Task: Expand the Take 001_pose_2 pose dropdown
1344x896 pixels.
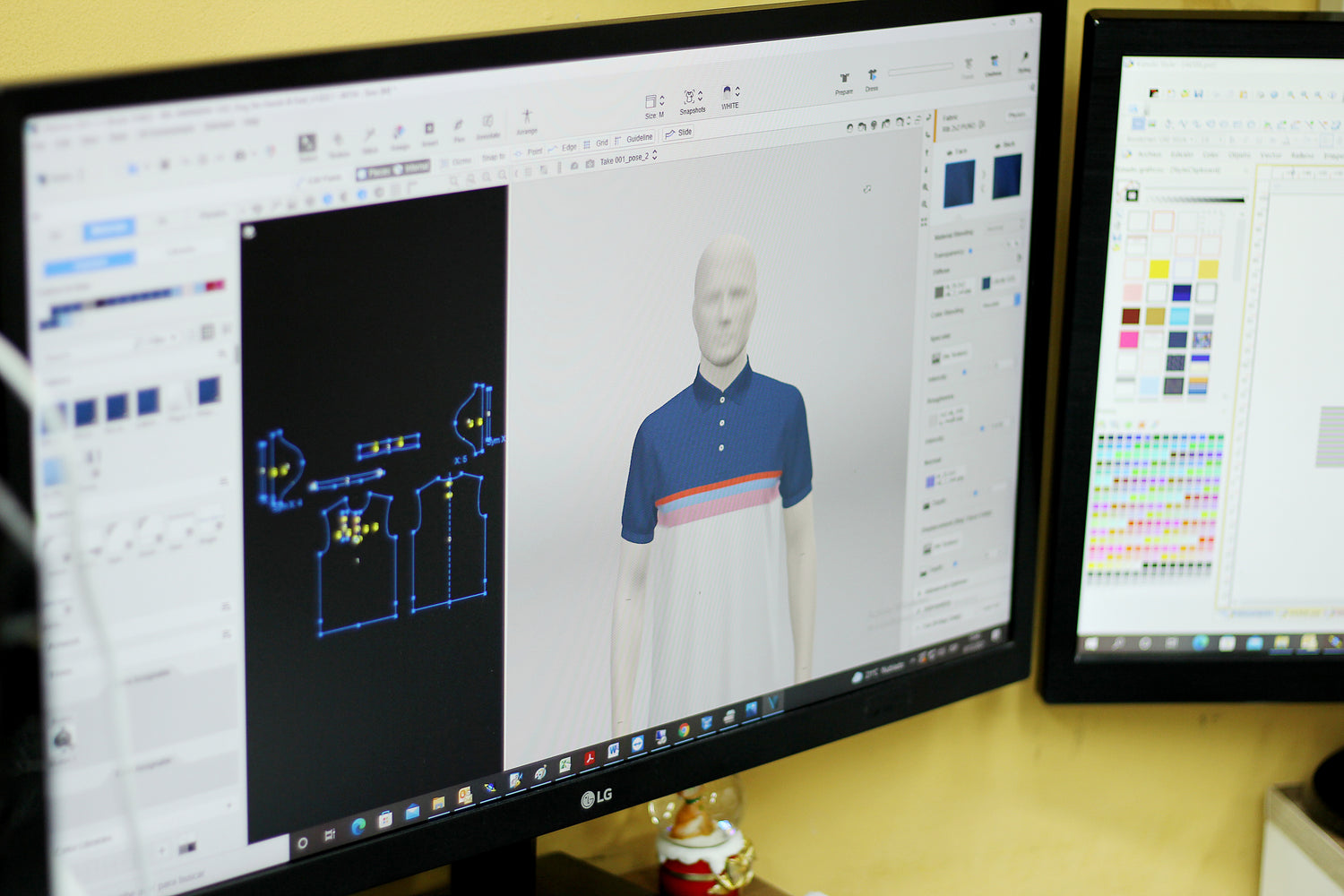Action: [x=627, y=159]
